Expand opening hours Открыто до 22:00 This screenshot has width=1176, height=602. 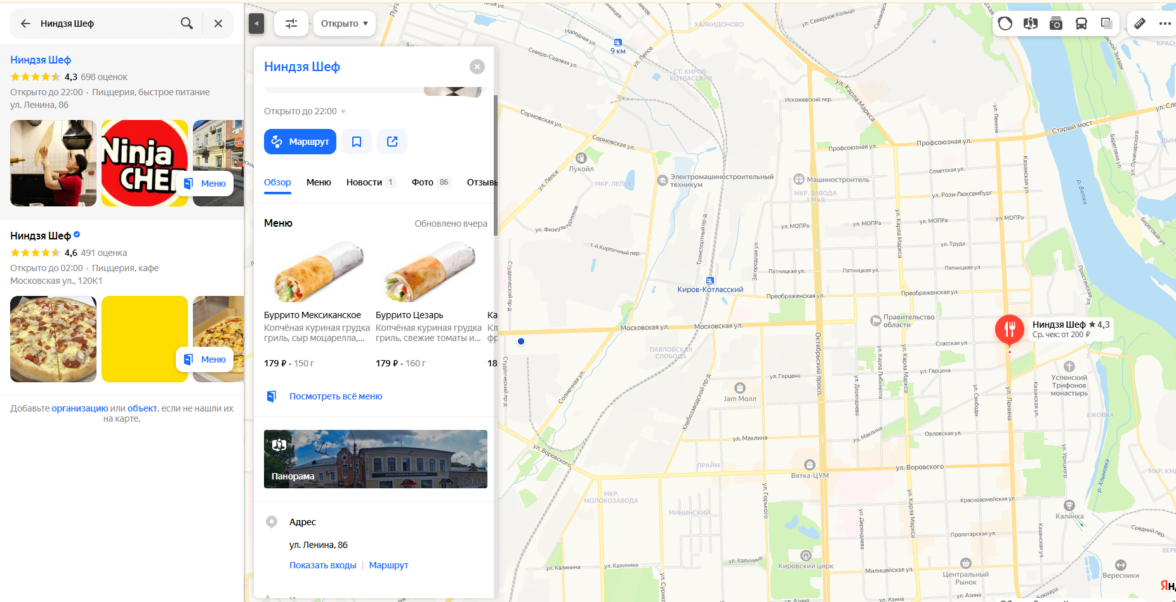[x=304, y=111]
